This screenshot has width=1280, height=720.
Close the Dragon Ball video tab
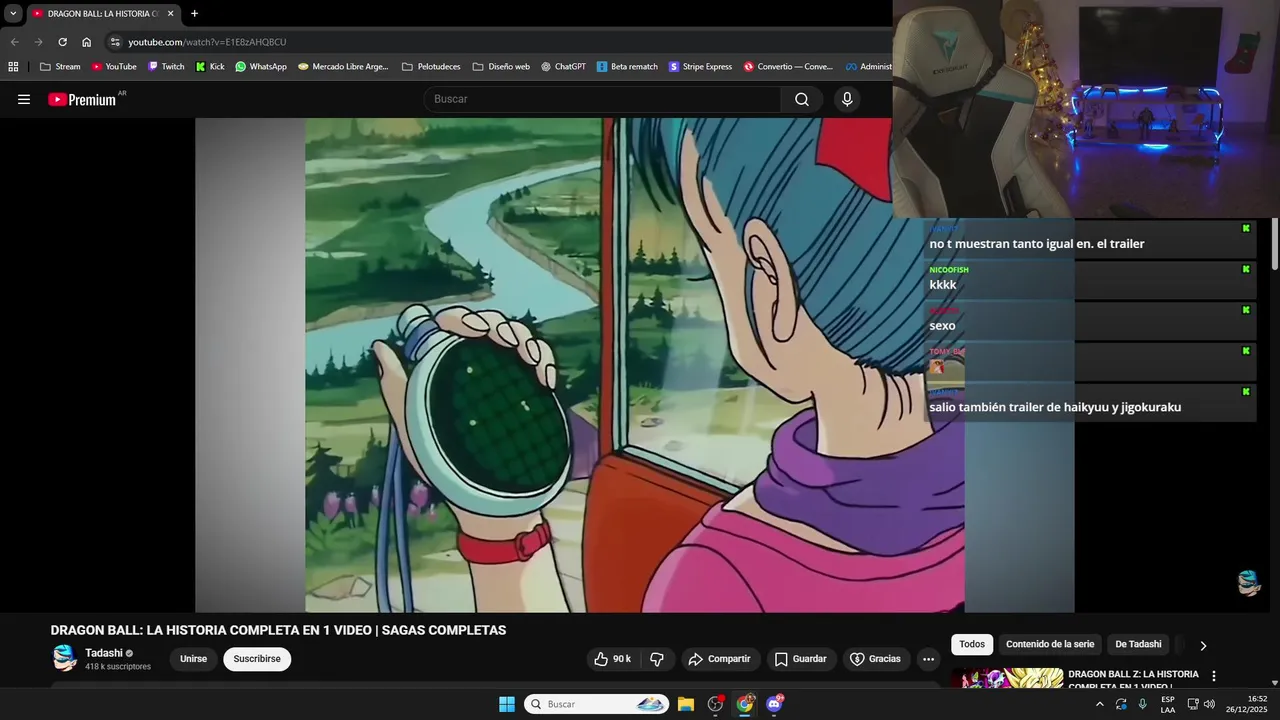(170, 14)
